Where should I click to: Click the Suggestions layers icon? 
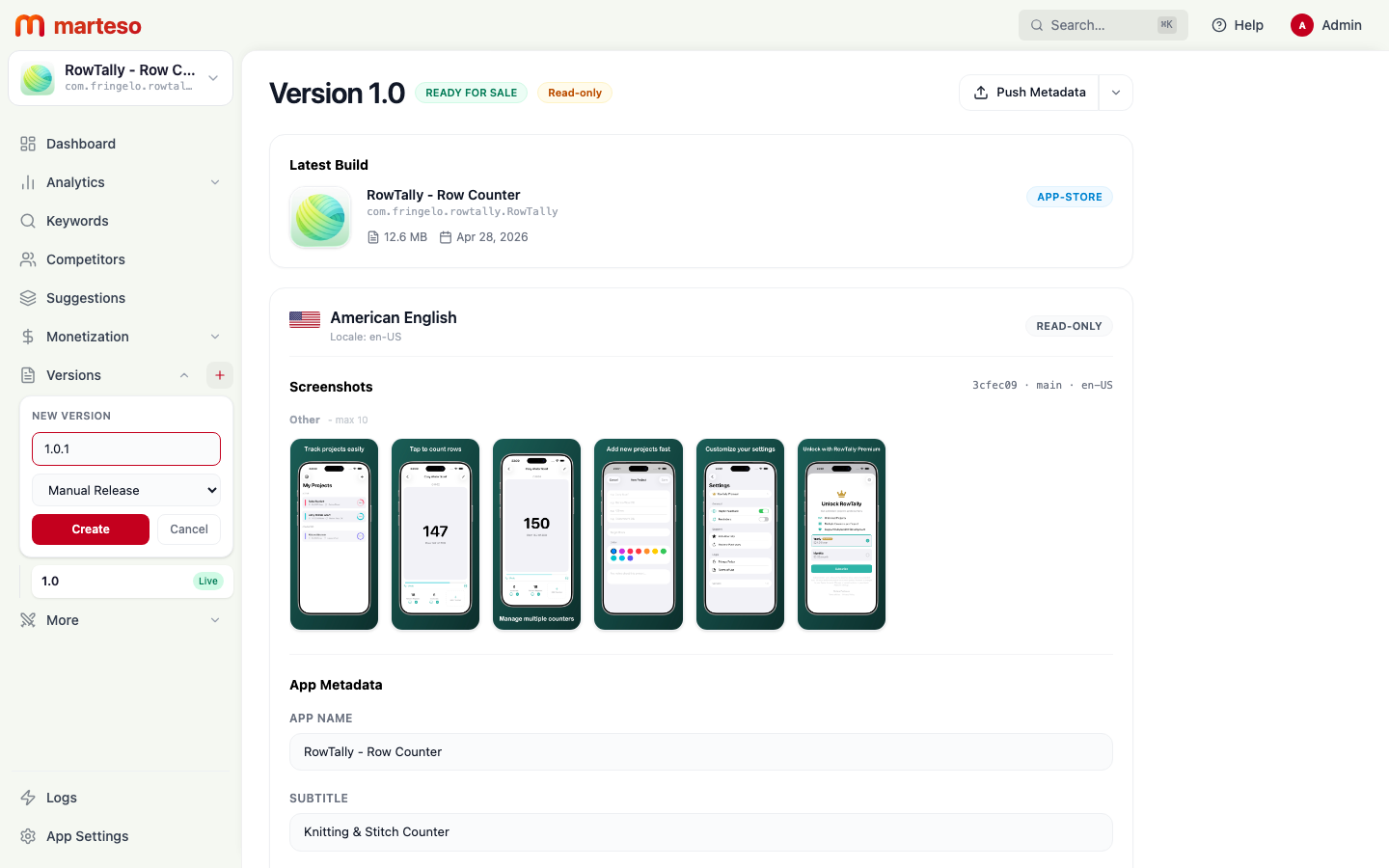pos(28,298)
